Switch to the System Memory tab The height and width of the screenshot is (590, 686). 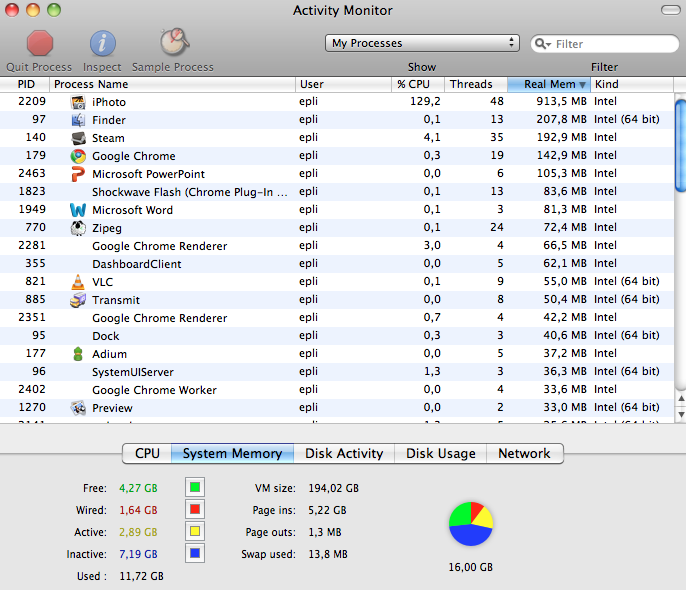coord(232,453)
